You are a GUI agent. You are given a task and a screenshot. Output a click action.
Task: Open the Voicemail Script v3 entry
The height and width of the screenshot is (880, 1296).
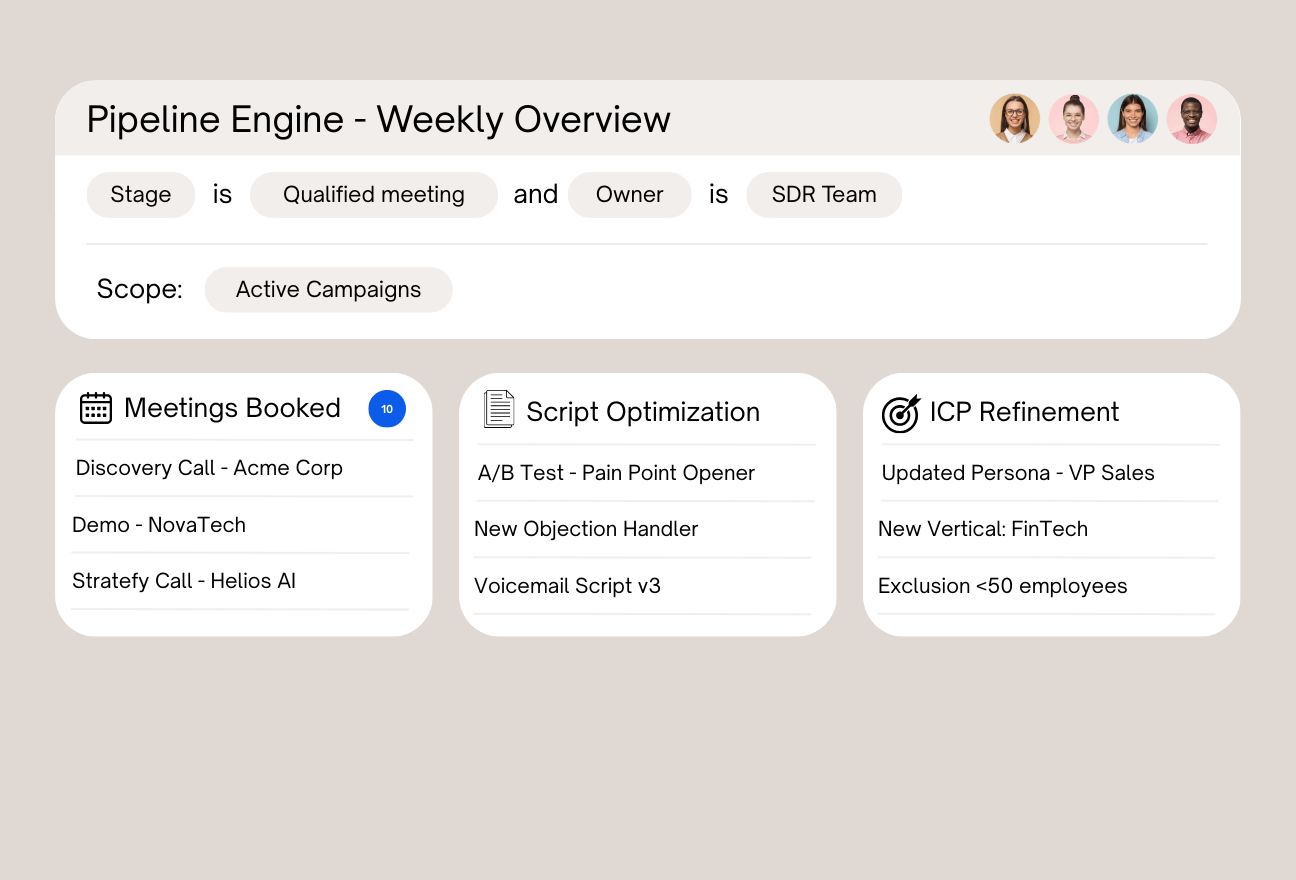click(567, 586)
